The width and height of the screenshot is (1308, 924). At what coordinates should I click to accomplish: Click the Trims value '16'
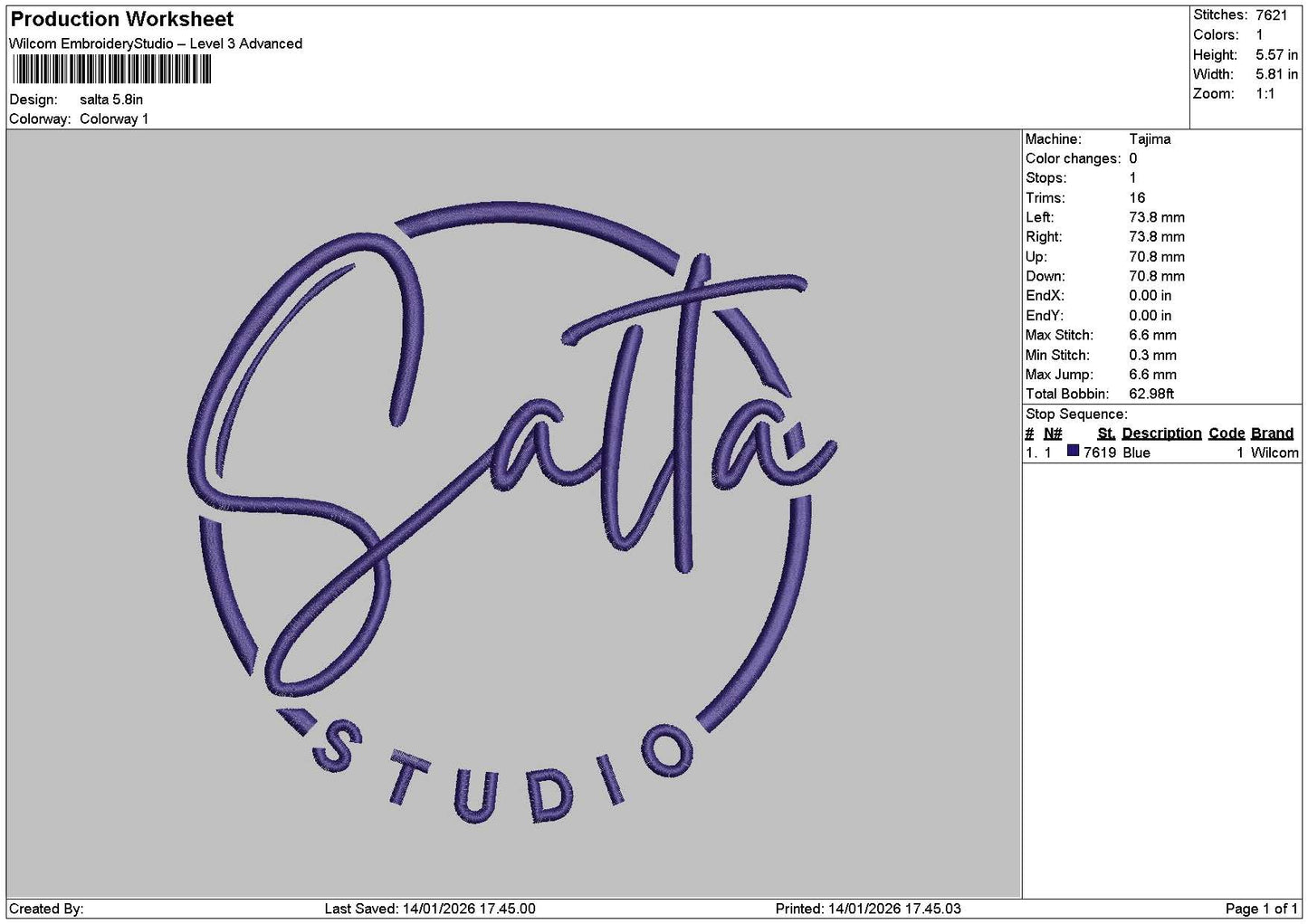[1137, 198]
